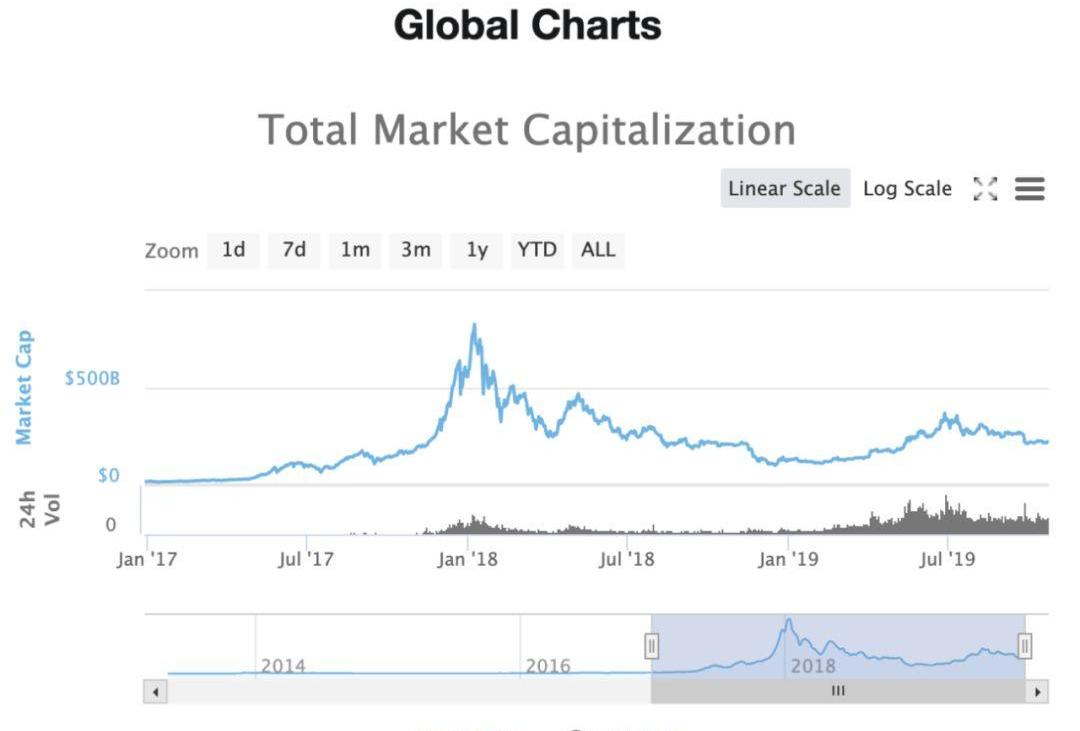Click the scrollbar thumb grip
Screen dimensions: 1080x731
click(x=838, y=691)
